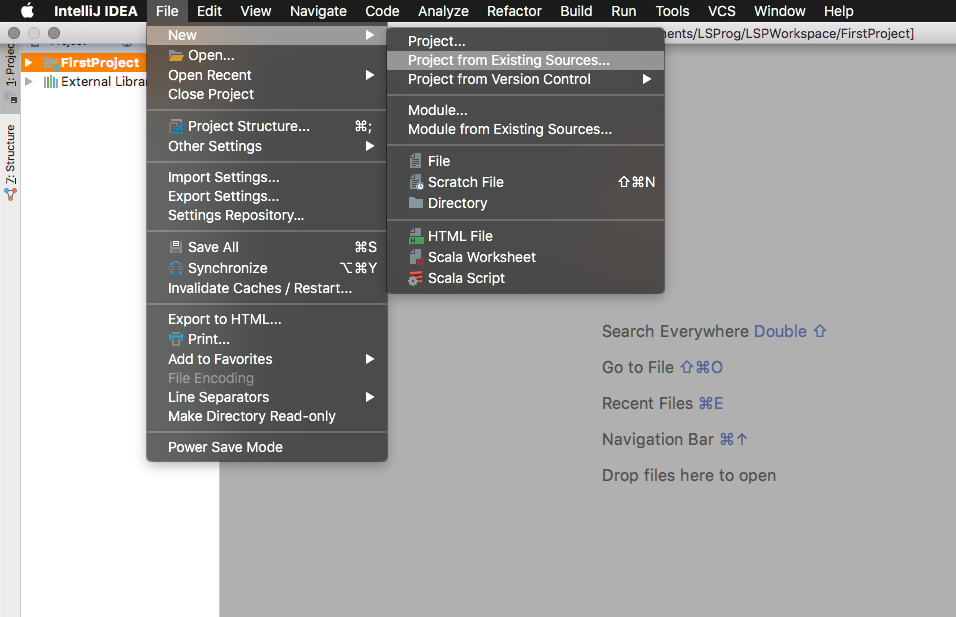The width and height of the screenshot is (956, 617).
Task: Toggle Power Save Mode
Action: coord(267,448)
